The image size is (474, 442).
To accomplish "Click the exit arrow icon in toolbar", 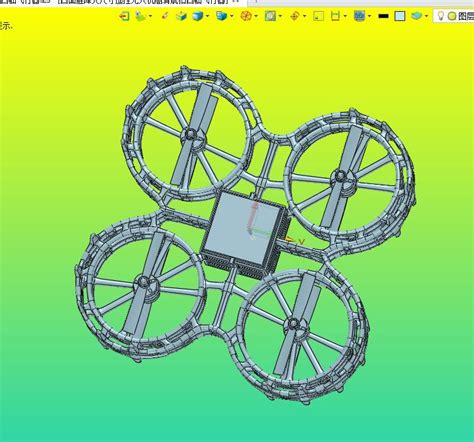I will click(x=124, y=16).
